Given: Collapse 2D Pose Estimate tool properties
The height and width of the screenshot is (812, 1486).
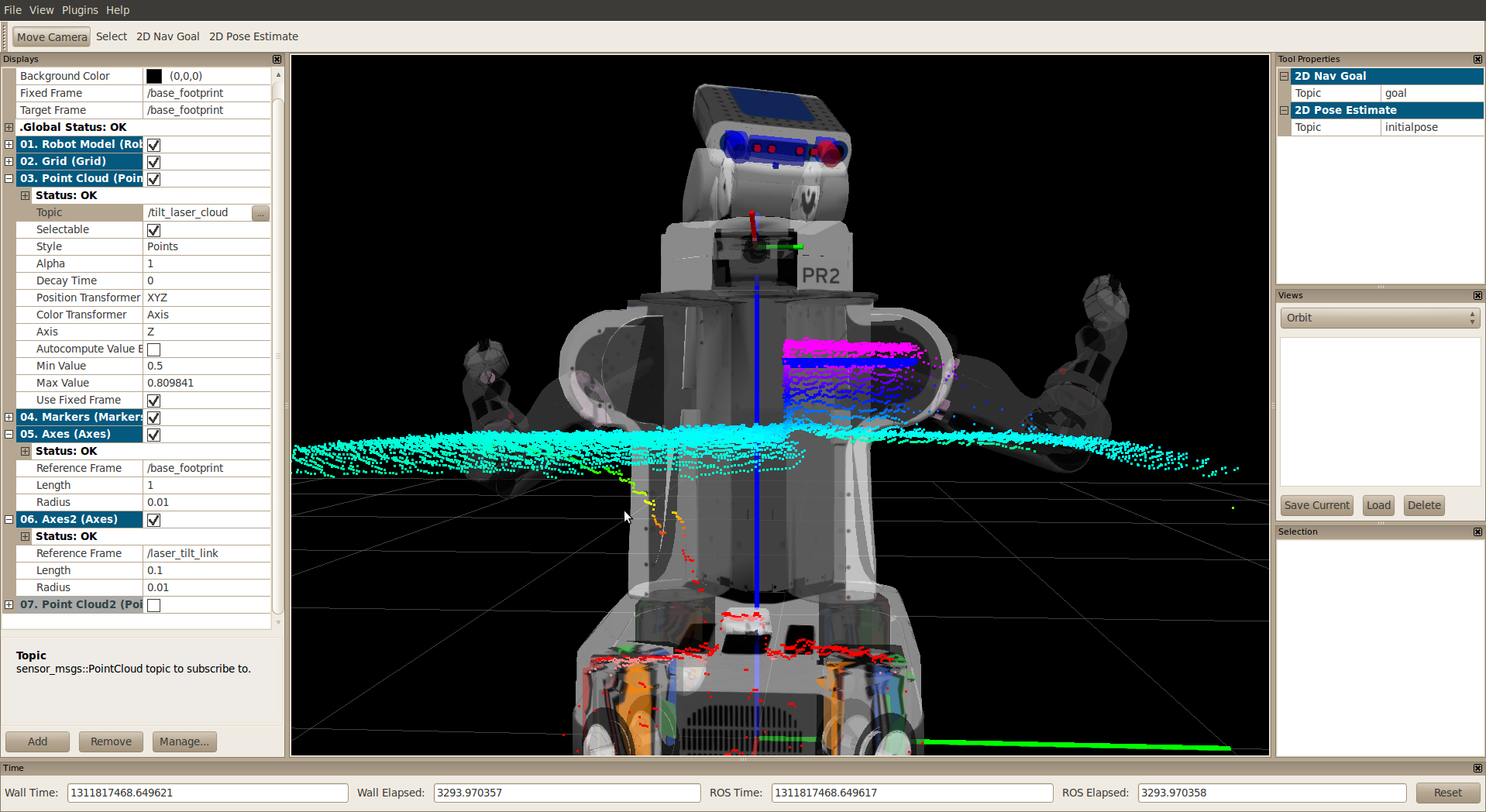Looking at the screenshot, I should (1284, 110).
